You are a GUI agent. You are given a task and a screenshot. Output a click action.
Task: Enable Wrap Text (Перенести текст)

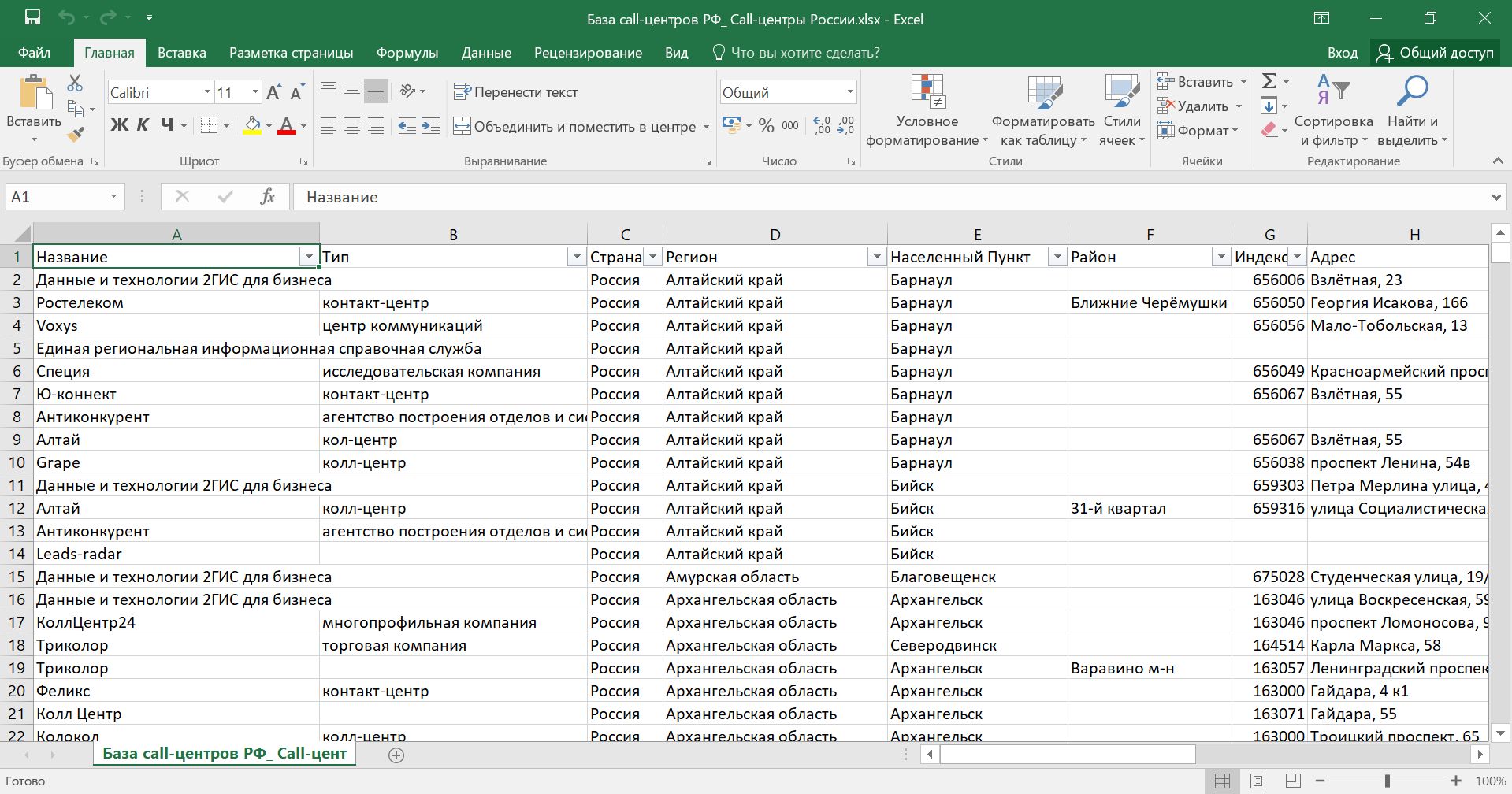point(516,92)
